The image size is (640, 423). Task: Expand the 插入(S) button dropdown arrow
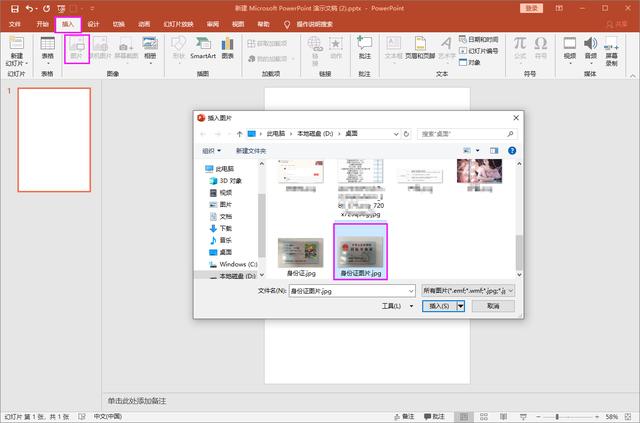pos(461,307)
